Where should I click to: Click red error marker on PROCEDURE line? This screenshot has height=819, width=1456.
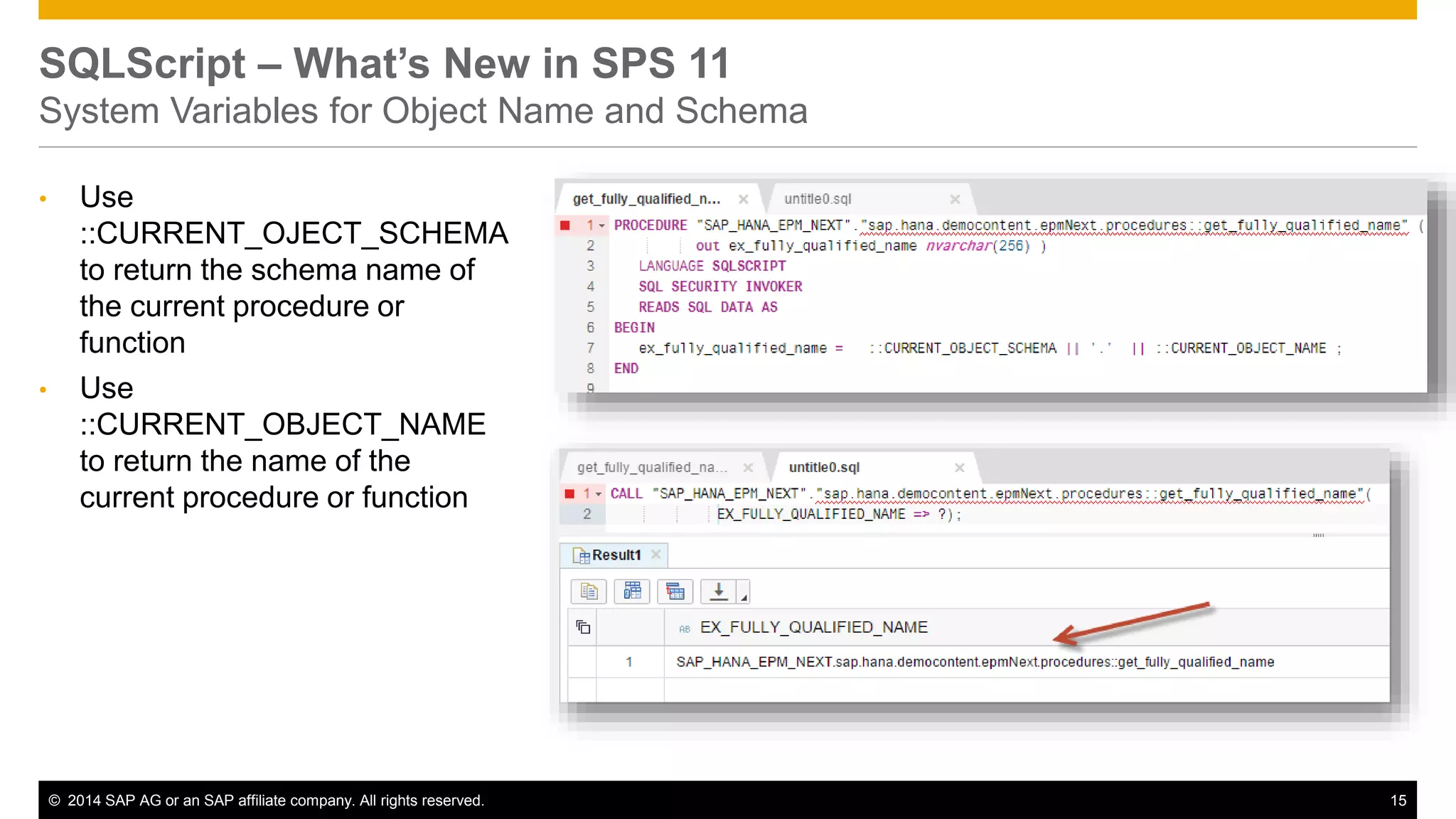tap(565, 225)
